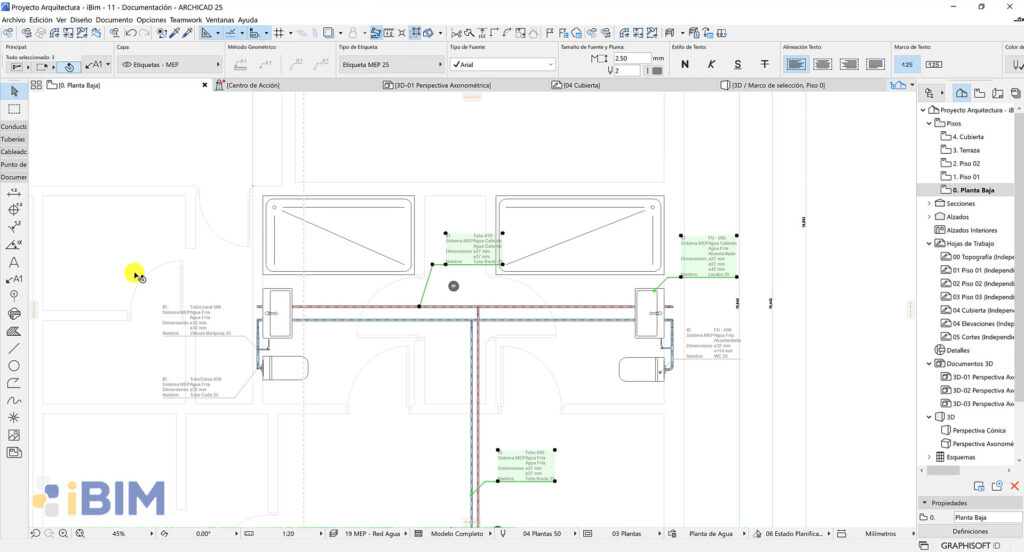Select the Line tool in toolbox
1024x552 pixels.
[x=14, y=348]
